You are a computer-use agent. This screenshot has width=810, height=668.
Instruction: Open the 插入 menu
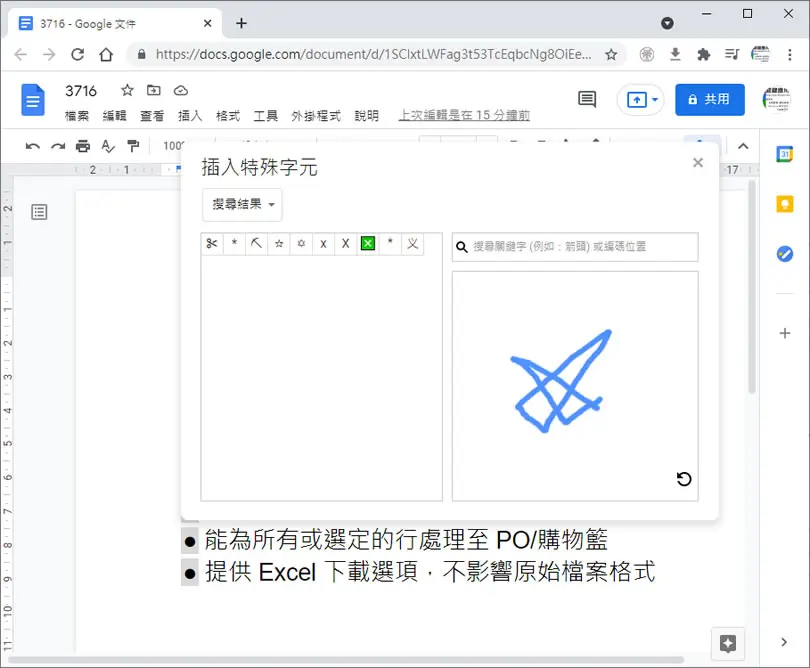pyautogui.click(x=190, y=116)
